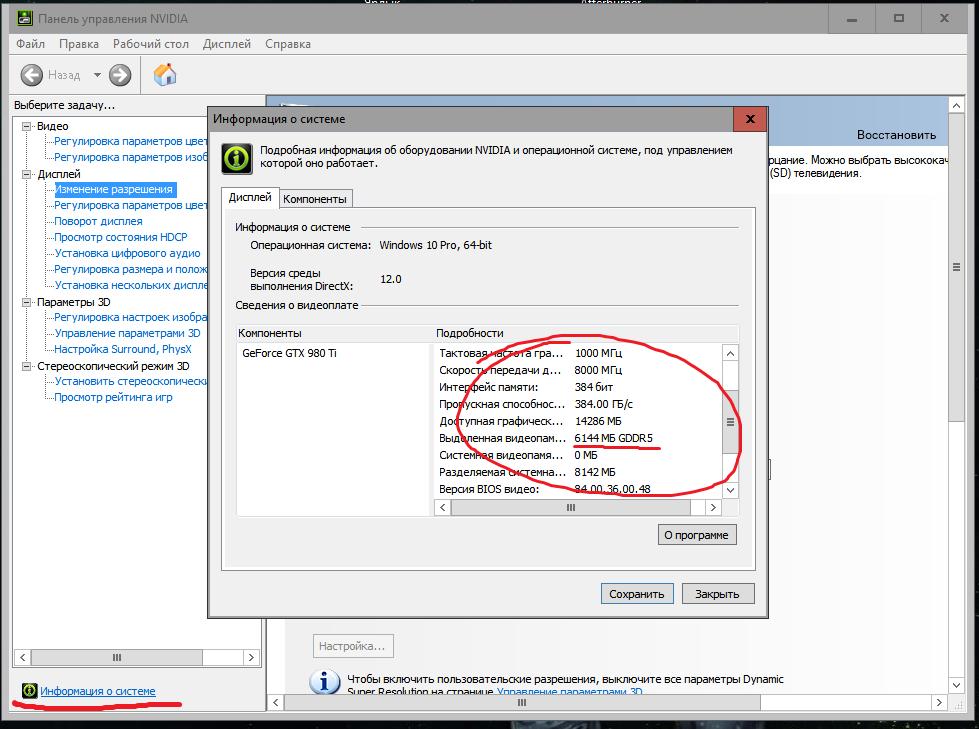Switch to the Компоненты tab
The height and width of the screenshot is (729, 979).
[x=315, y=198]
